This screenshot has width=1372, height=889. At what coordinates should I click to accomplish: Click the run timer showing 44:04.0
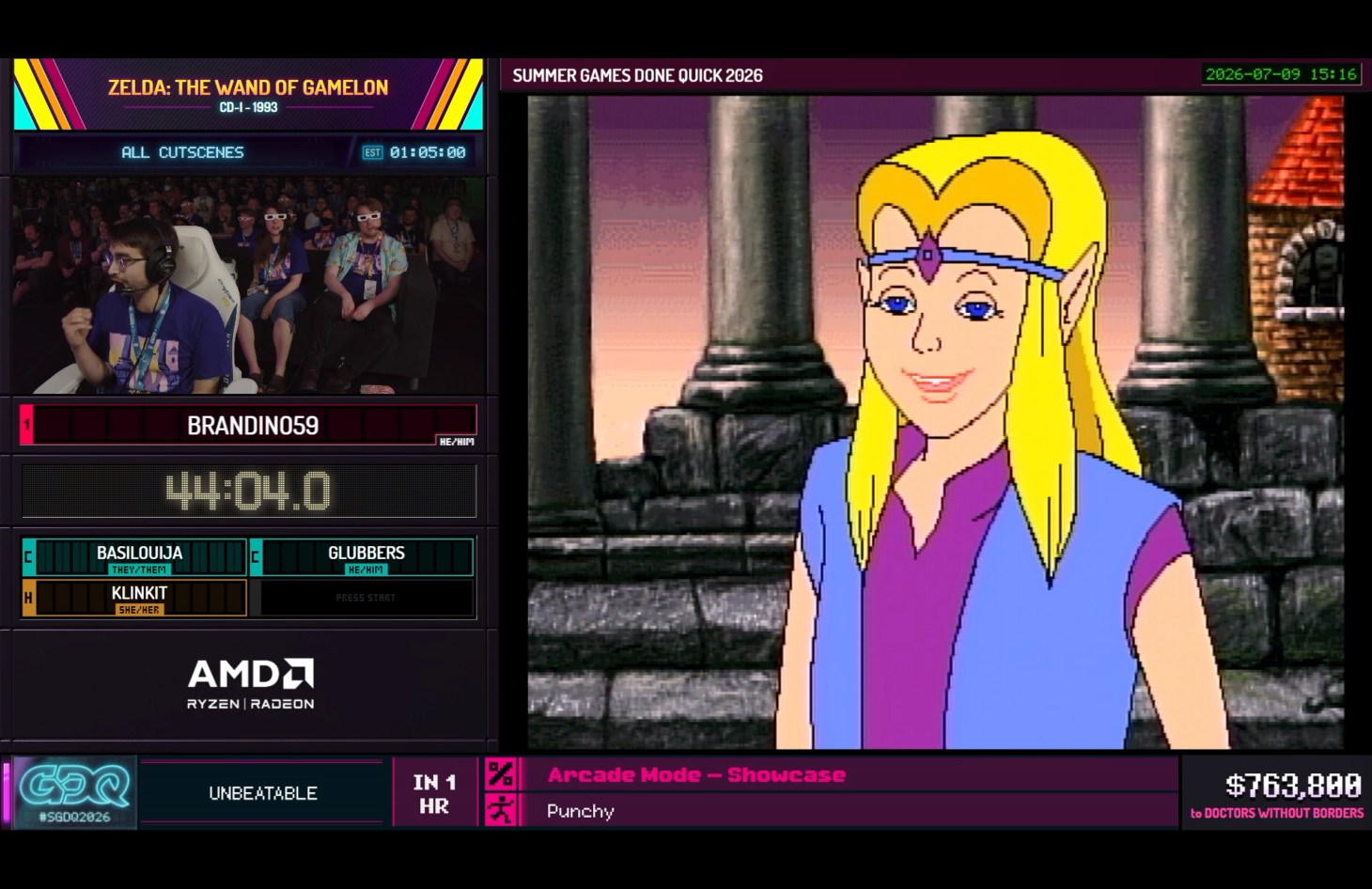click(x=249, y=491)
